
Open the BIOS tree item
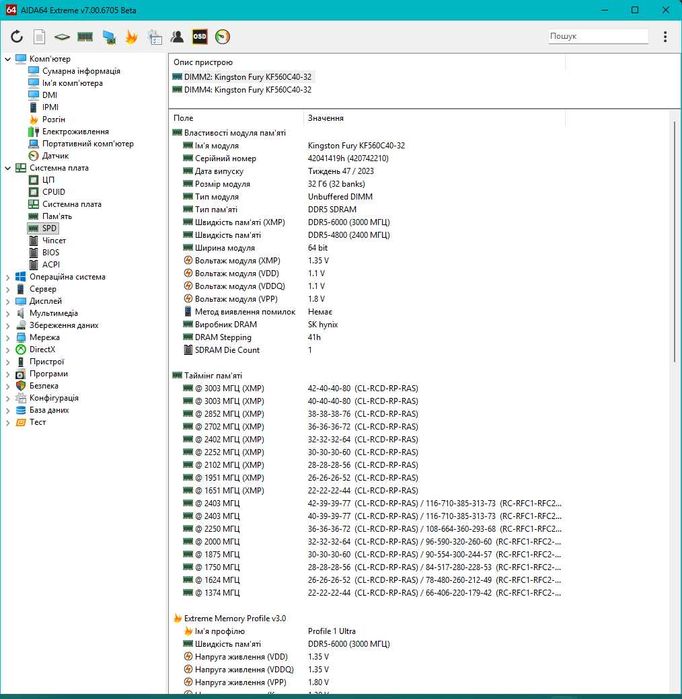50,252
